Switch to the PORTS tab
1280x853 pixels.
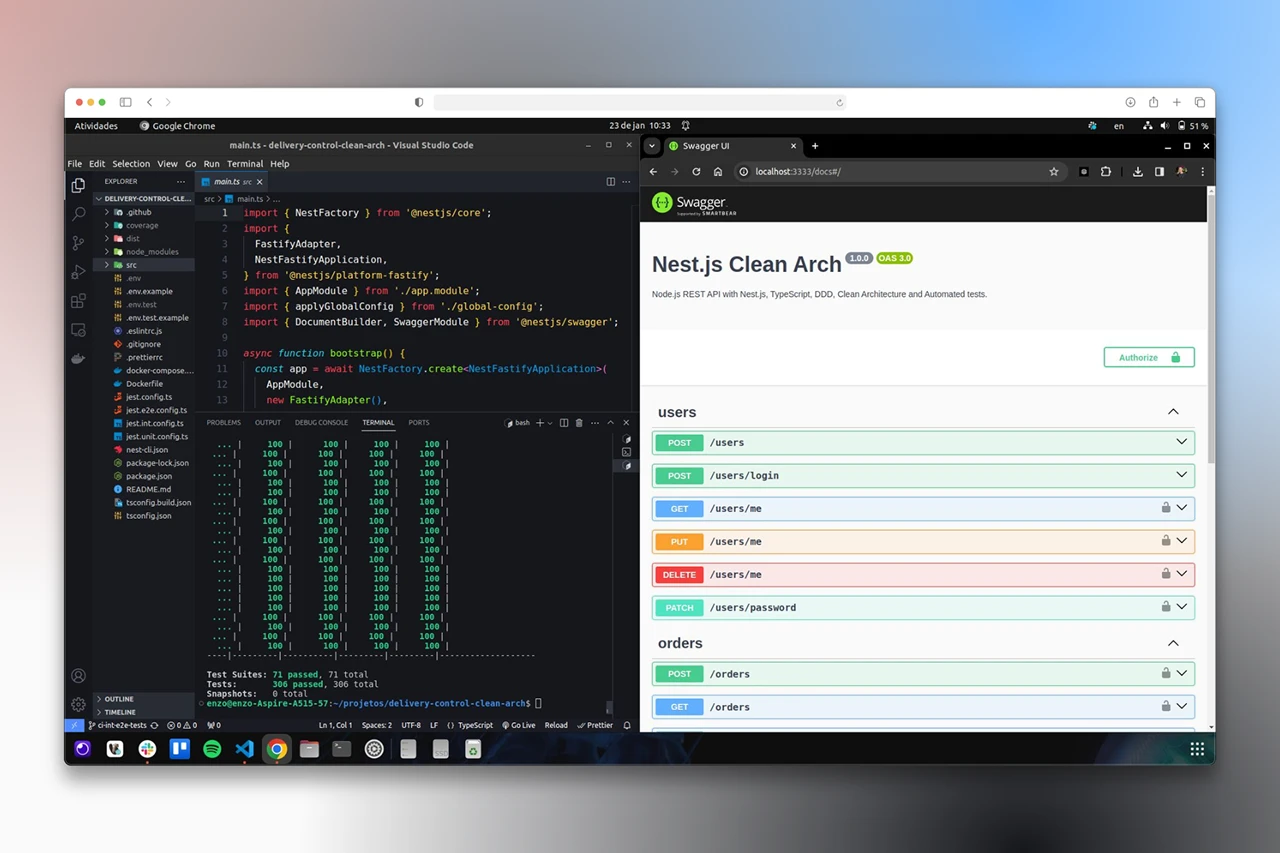click(x=419, y=423)
